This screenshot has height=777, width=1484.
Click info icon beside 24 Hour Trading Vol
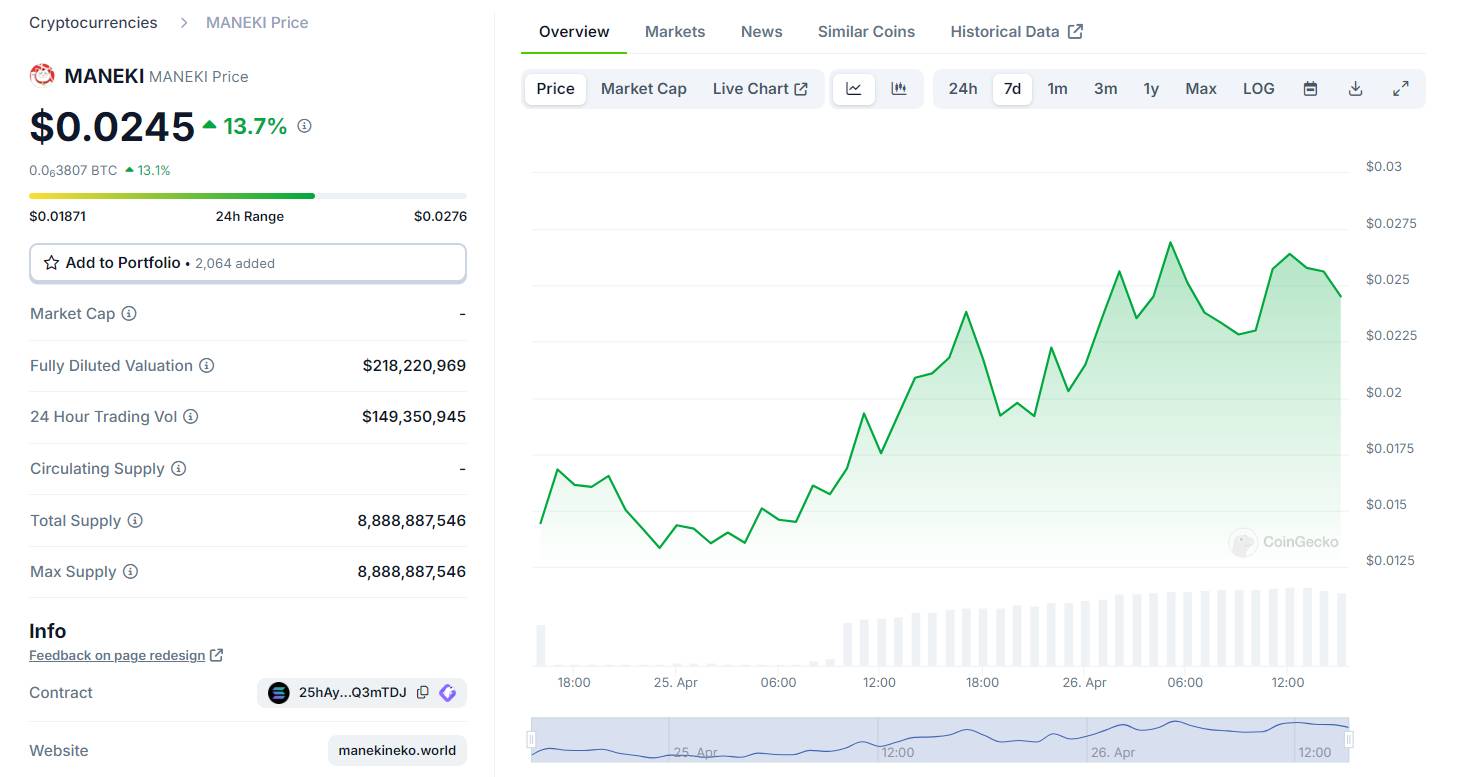click(190, 417)
